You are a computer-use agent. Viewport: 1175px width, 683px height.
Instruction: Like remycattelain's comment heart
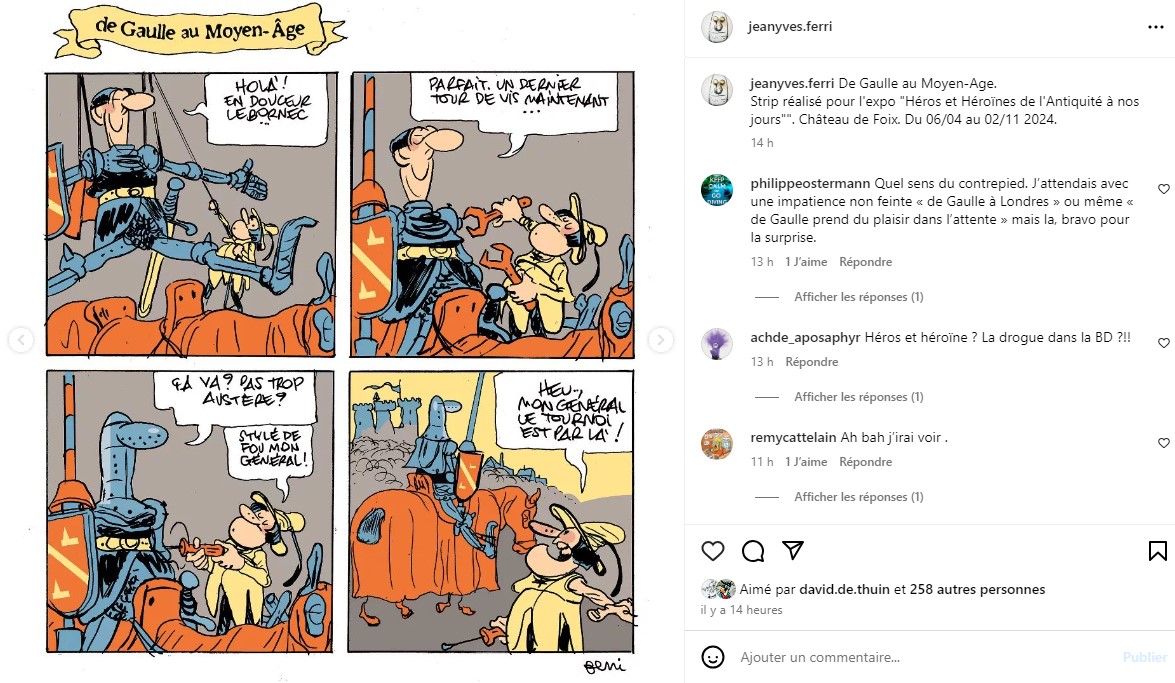(1163, 443)
